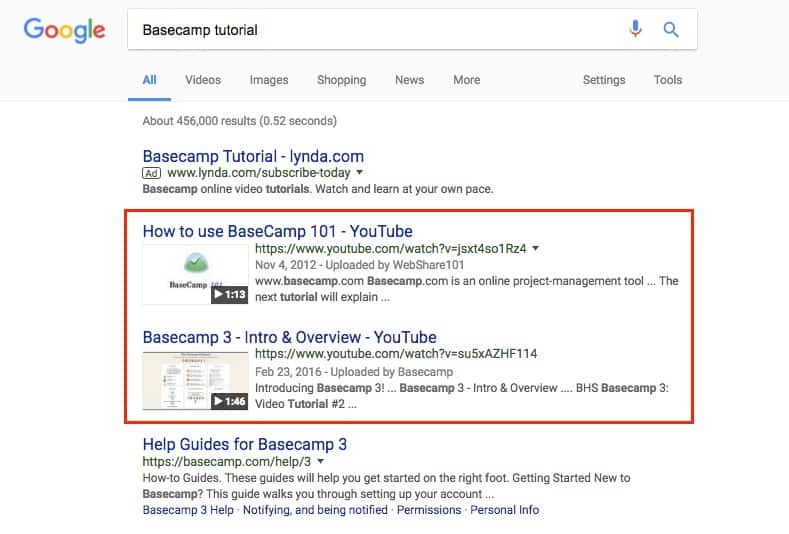Click the microphone voice search icon

point(636,29)
